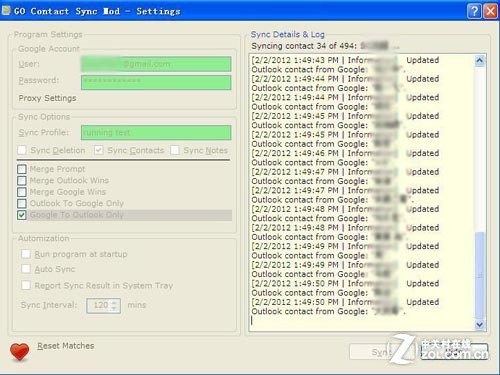Open the help question mark button
This screenshot has width=500, height=375.
click(x=474, y=11)
